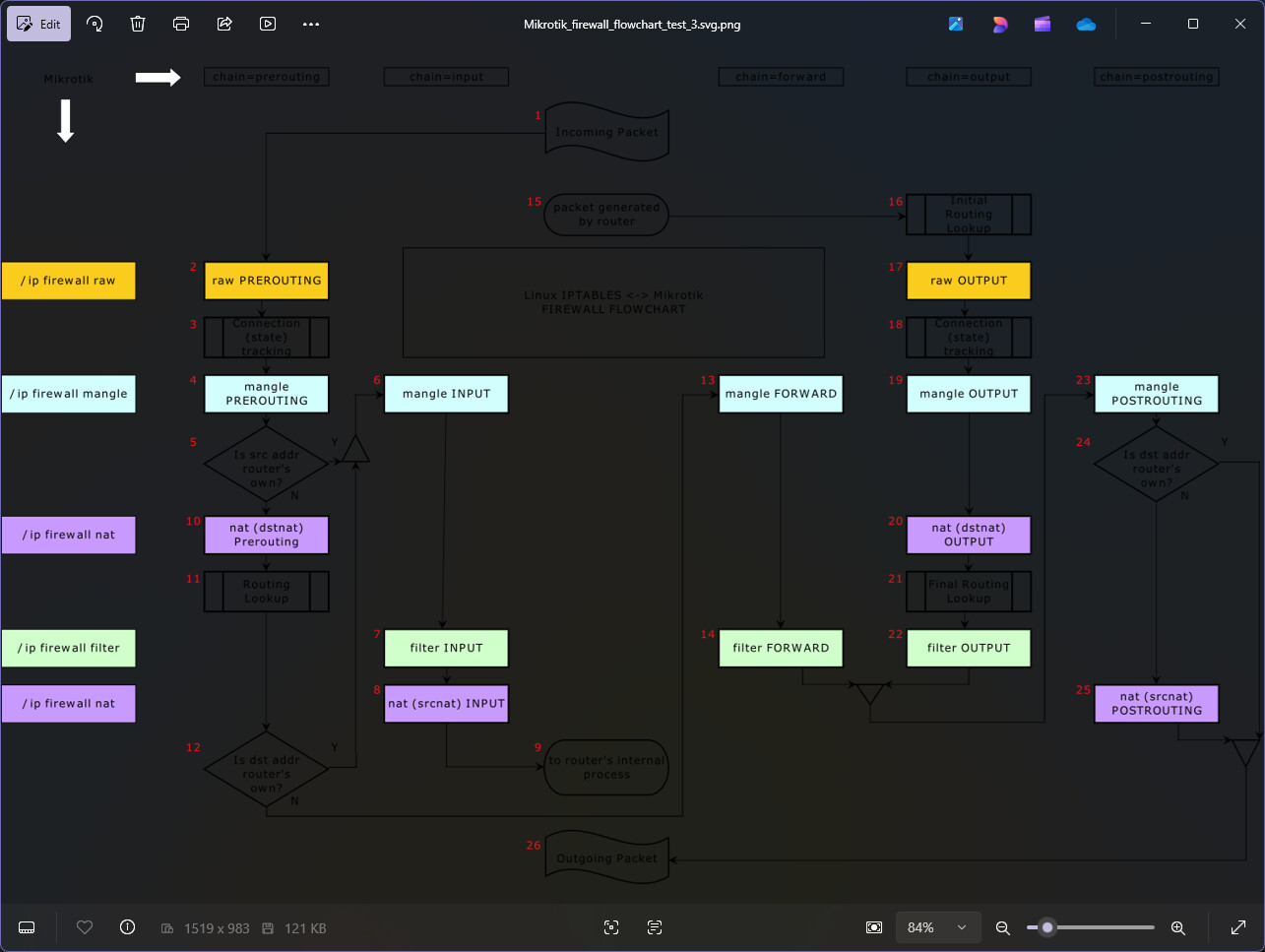Click the Edit button

39,24
